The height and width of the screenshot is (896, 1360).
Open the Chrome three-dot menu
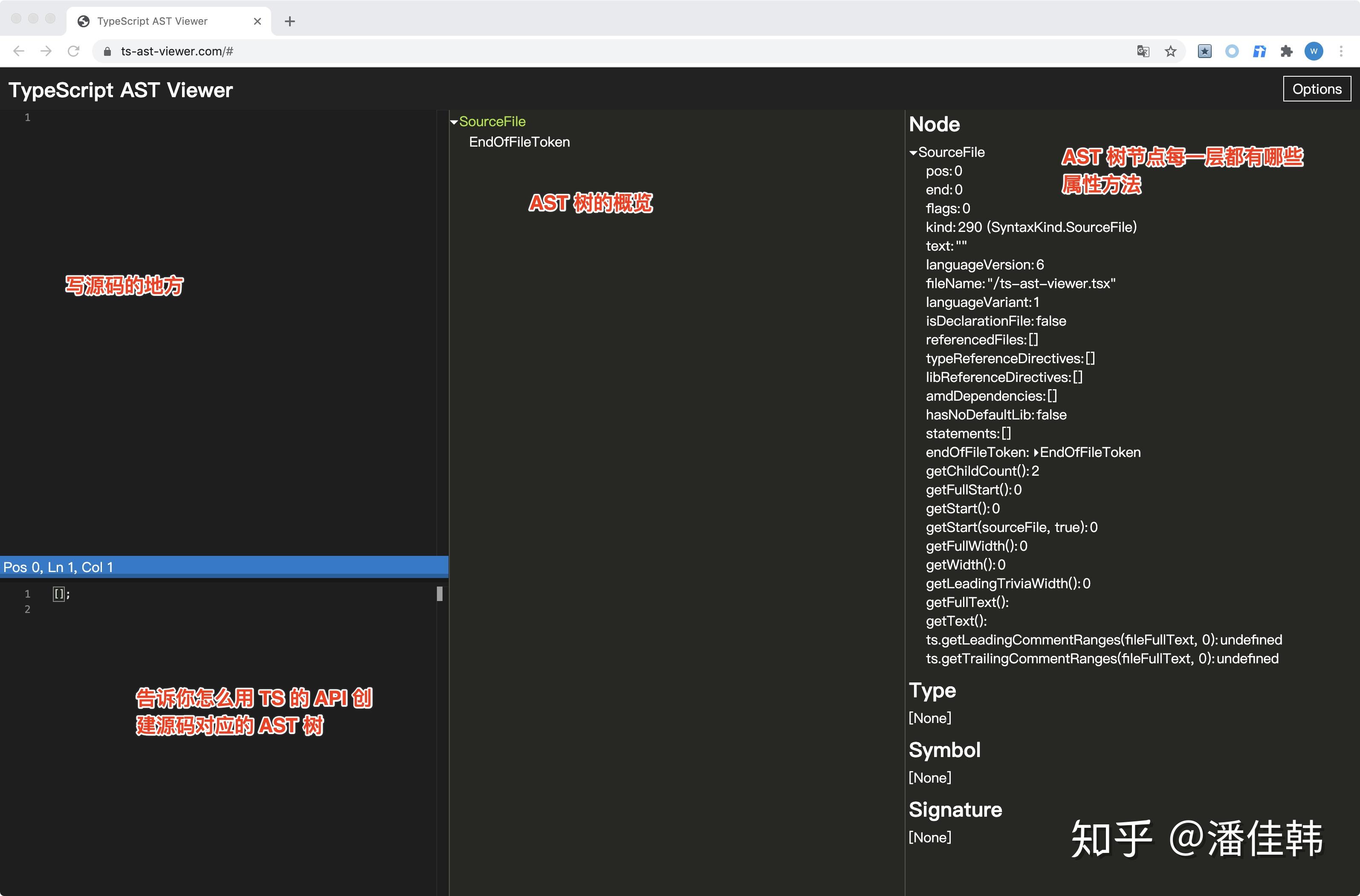[x=1341, y=52]
